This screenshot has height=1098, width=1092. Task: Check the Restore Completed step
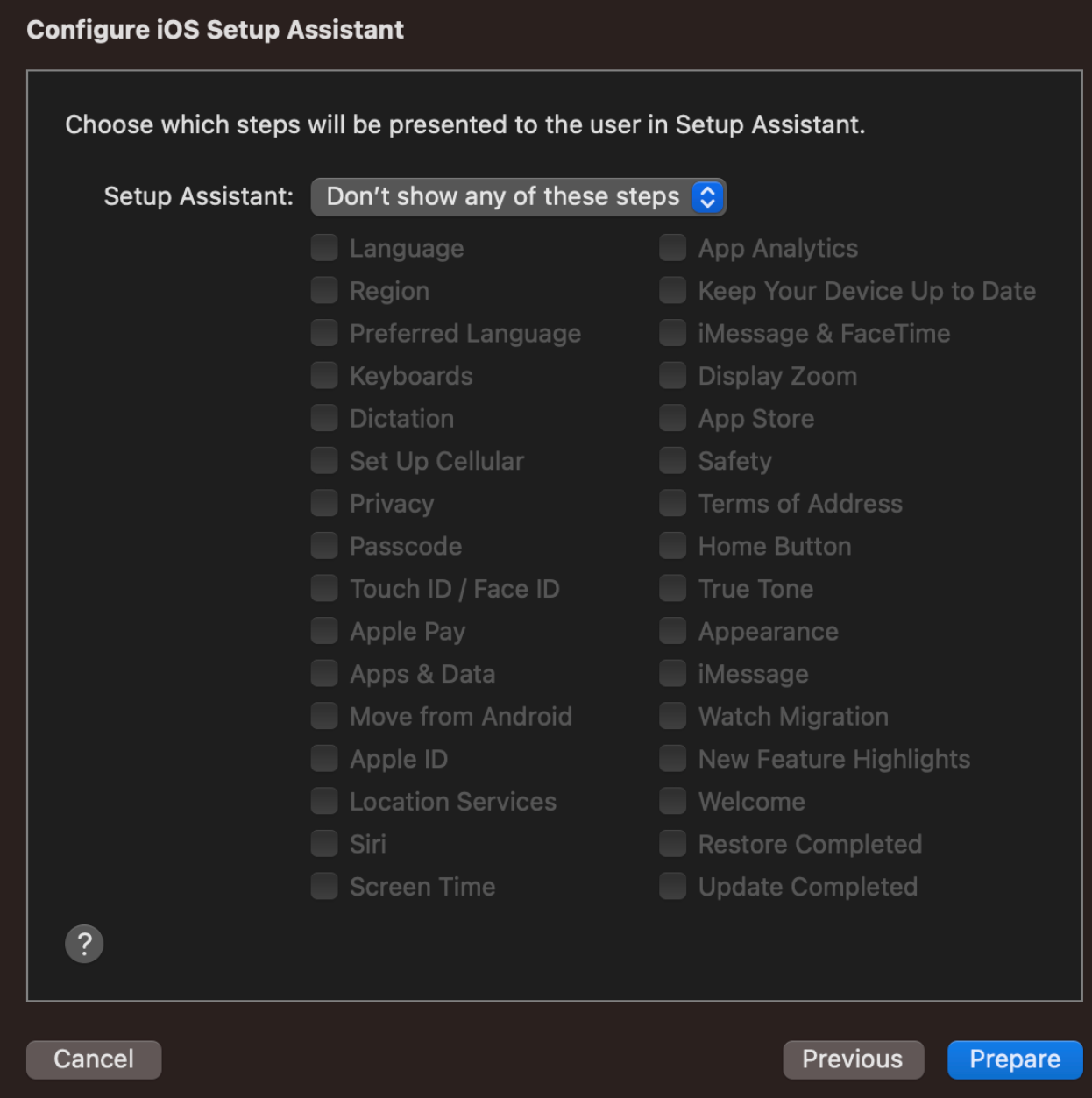point(672,843)
